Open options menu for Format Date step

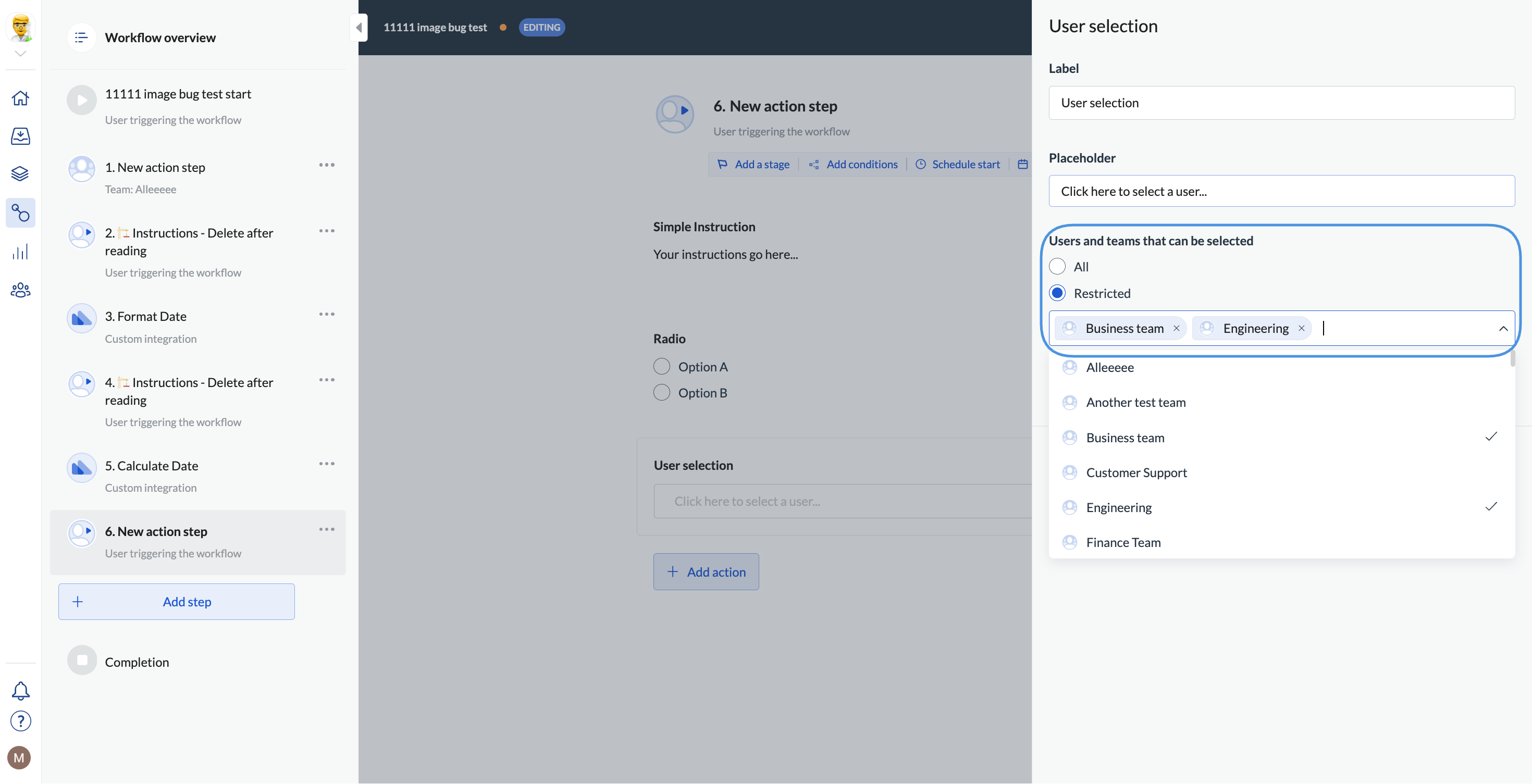[x=327, y=315]
